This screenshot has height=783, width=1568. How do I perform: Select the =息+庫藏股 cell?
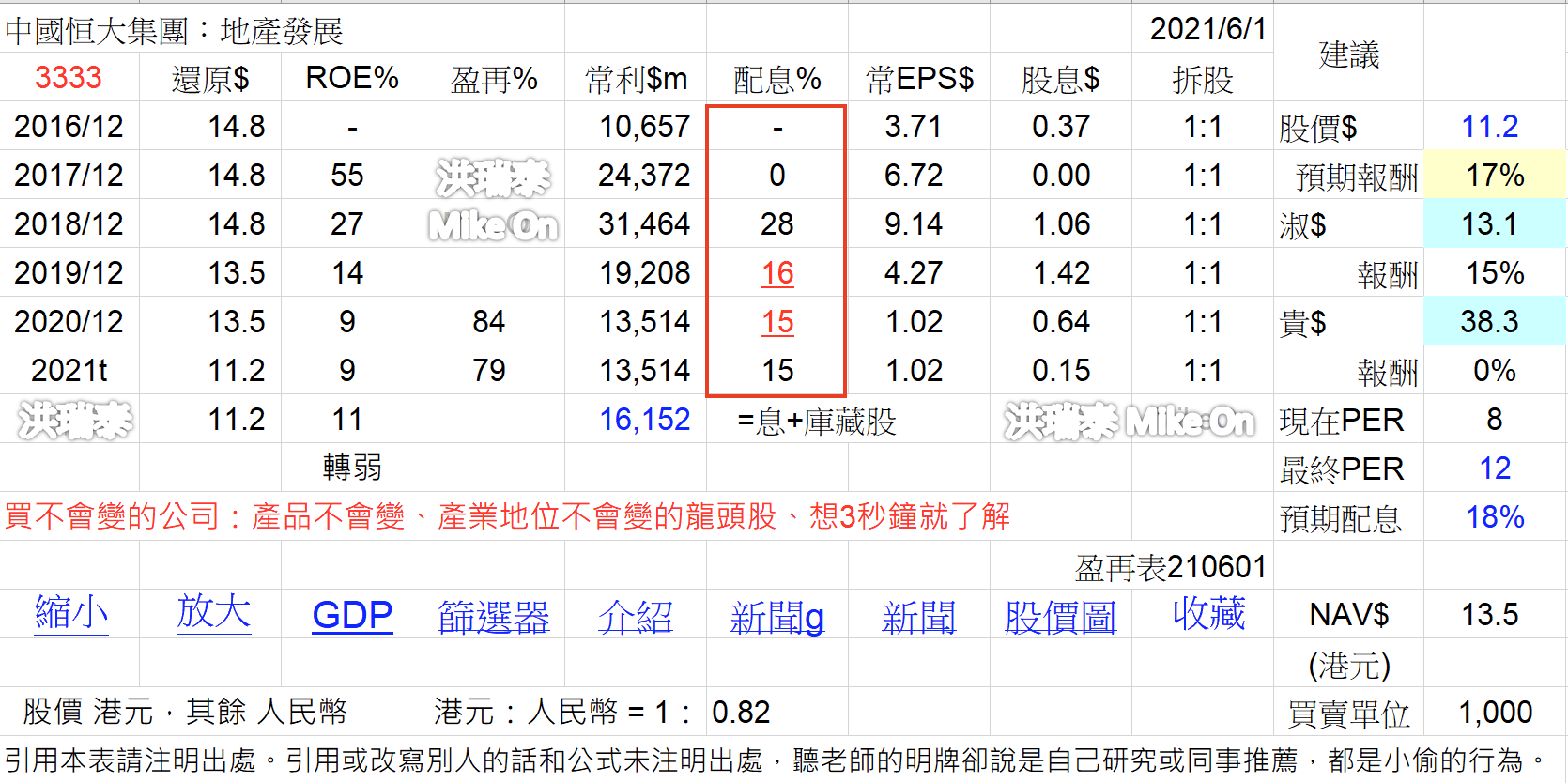[x=817, y=422]
